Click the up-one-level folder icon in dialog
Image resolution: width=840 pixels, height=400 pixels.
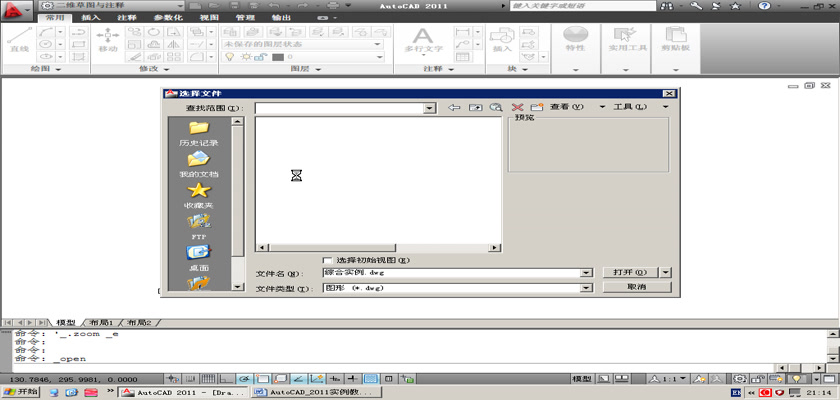[x=475, y=108]
